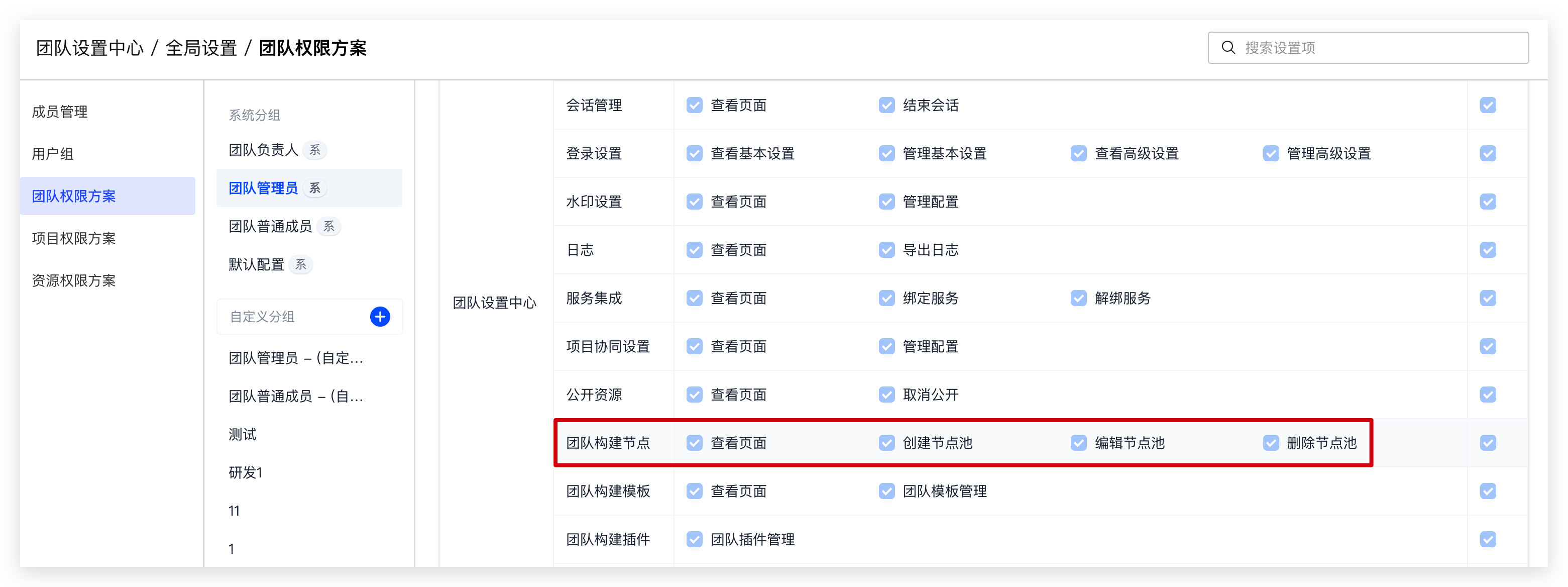1568x587 pixels.
Task: Toggle the 管理基本设置 checkbox
Action: (887, 153)
